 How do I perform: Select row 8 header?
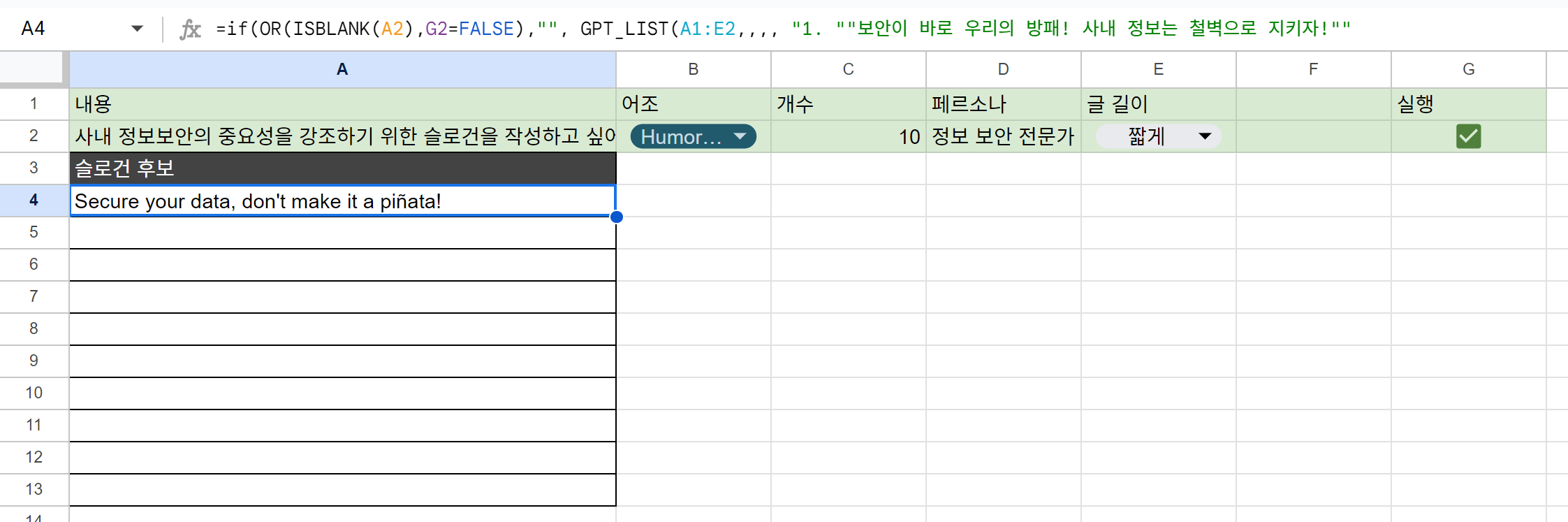[34, 329]
